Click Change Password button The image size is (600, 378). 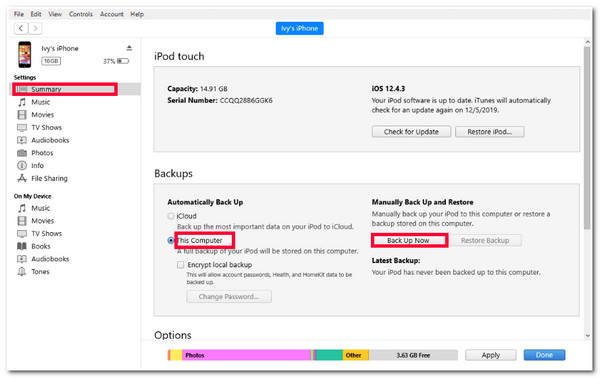point(229,297)
